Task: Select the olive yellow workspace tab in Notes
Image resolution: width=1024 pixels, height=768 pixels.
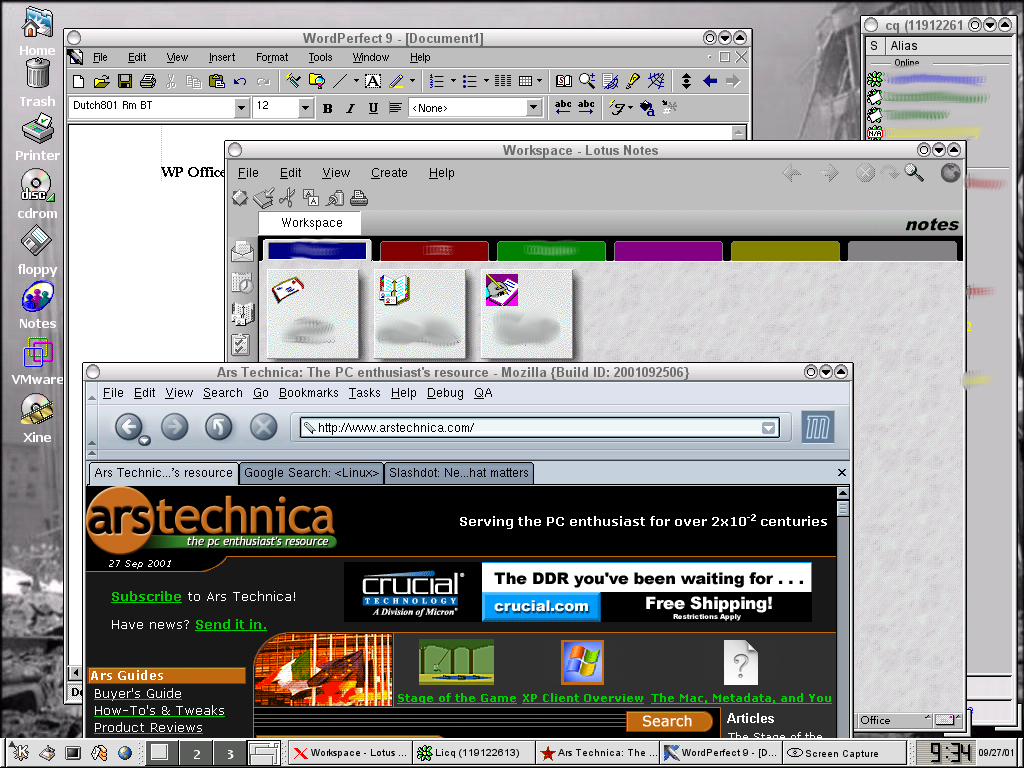Action: [x=785, y=251]
